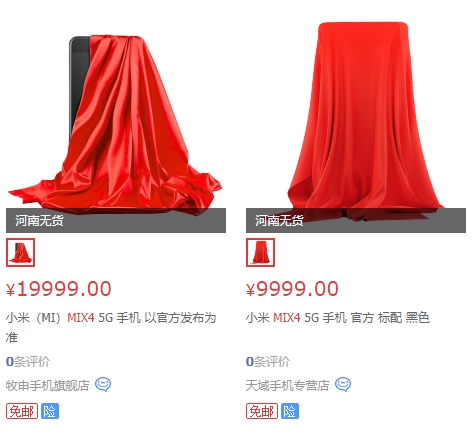Open chat with 天域手机专营店 seller
The width and height of the screenshot is (476, 441).
(x=343, y=385)
